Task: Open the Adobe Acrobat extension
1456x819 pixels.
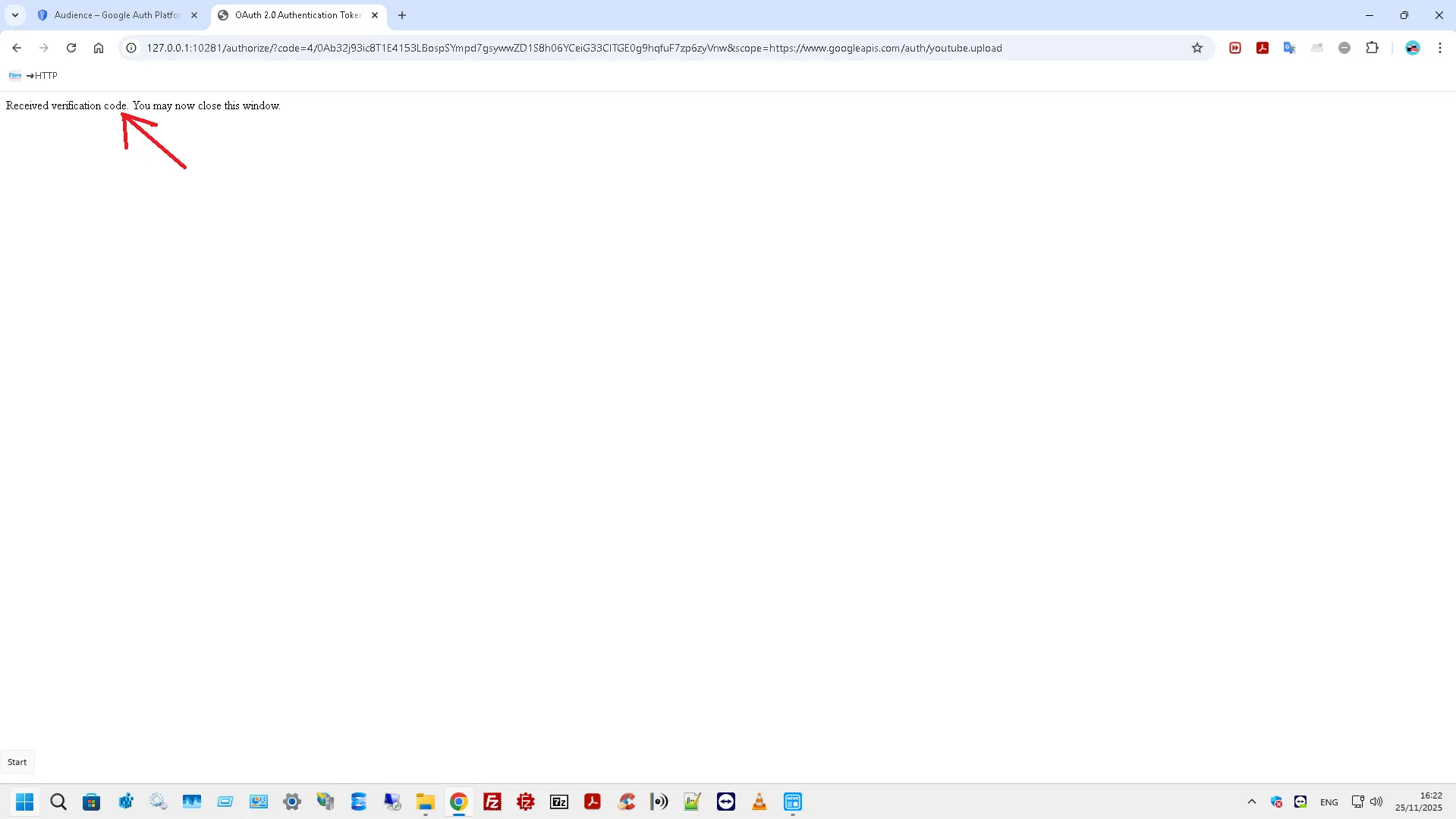Action: pos(1263,48)
